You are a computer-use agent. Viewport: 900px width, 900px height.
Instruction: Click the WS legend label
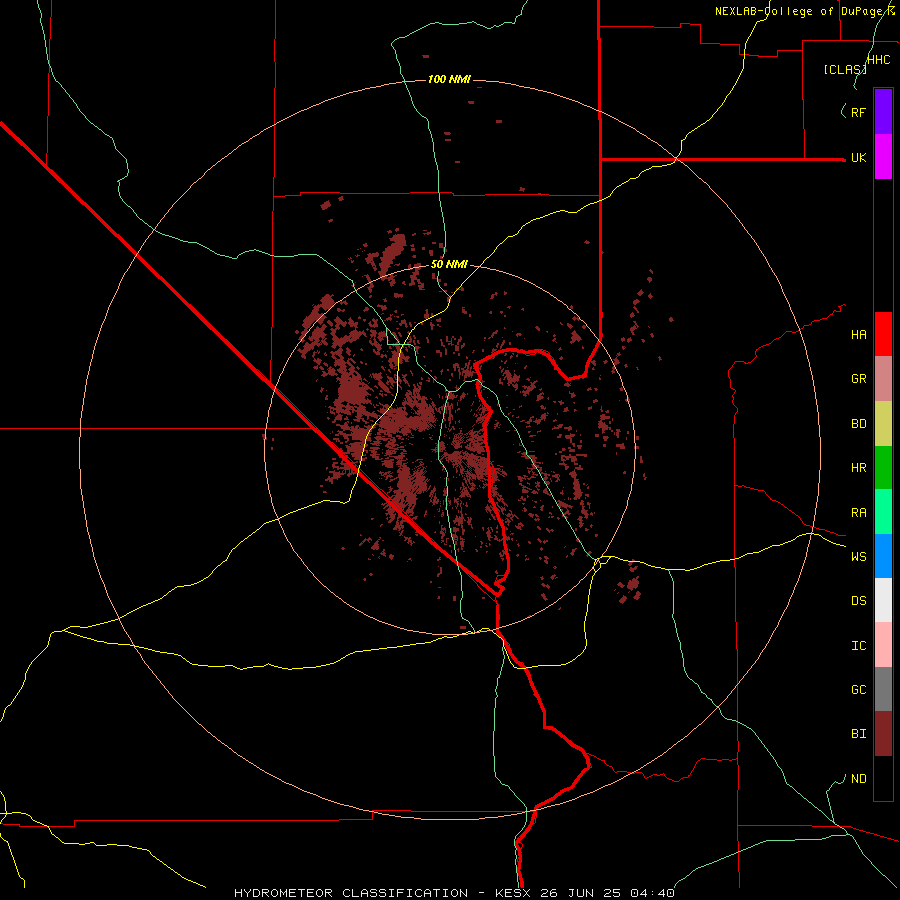point(858,557)
